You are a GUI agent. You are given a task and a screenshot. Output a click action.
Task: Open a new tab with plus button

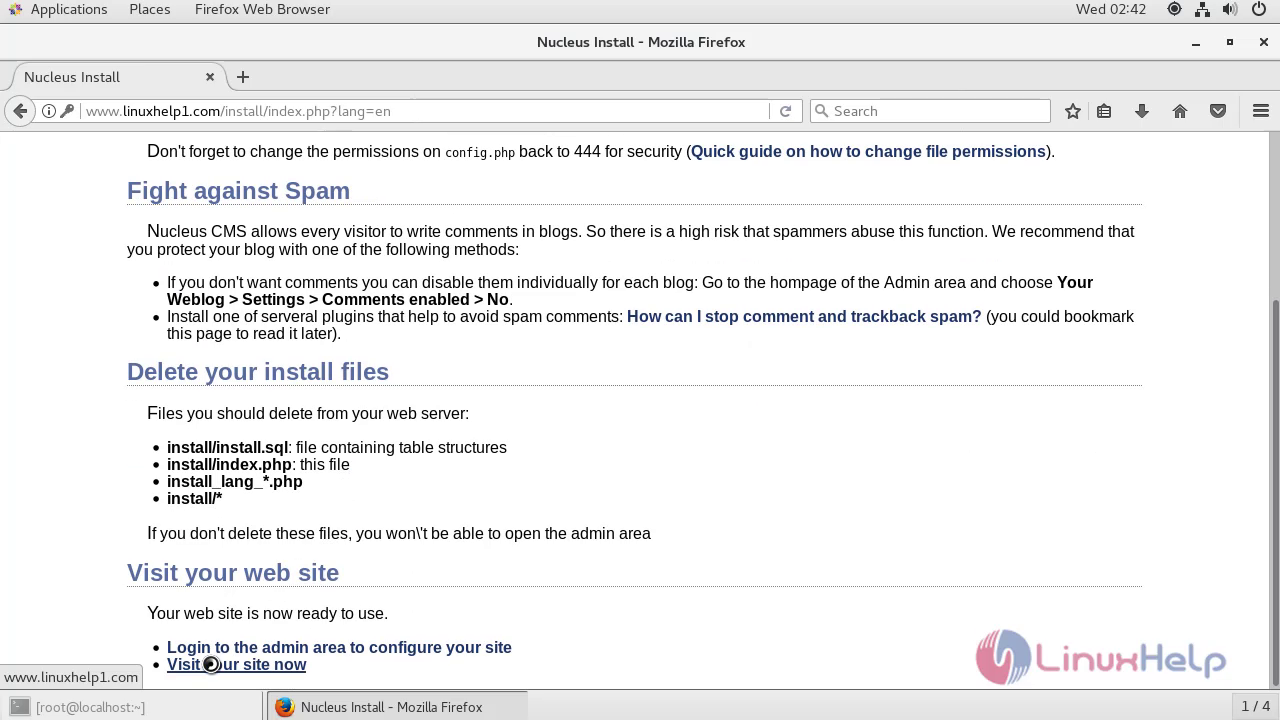[x=243, y=77]
